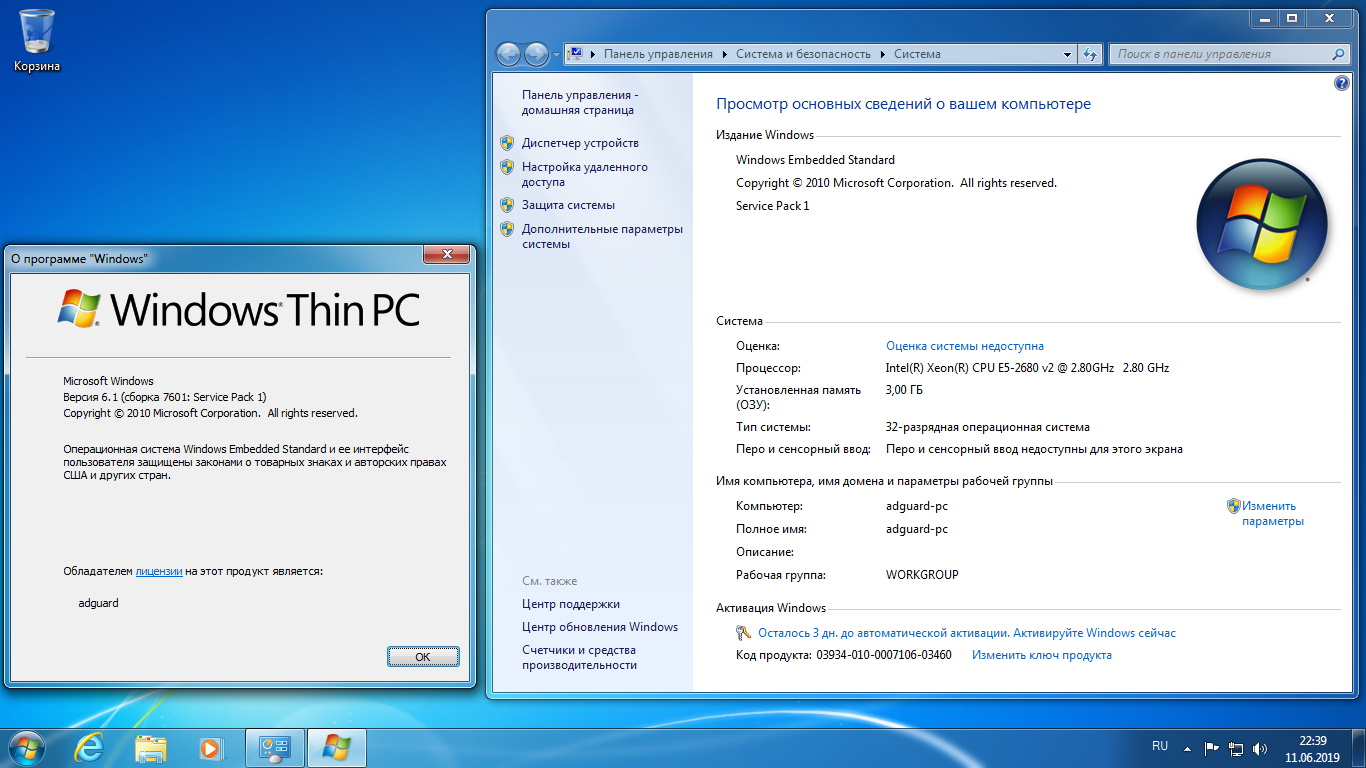This screenshot has height=768, width=1366.
Task: Click the refresh button next to address bar
Action: [x=1090, y=54]
